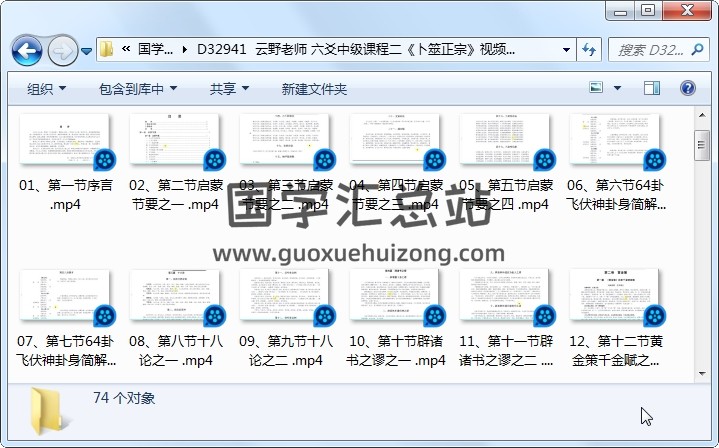The image size is (719, 448).
Task: Open the 包含到库中 menu
Action: pos(137,89)
